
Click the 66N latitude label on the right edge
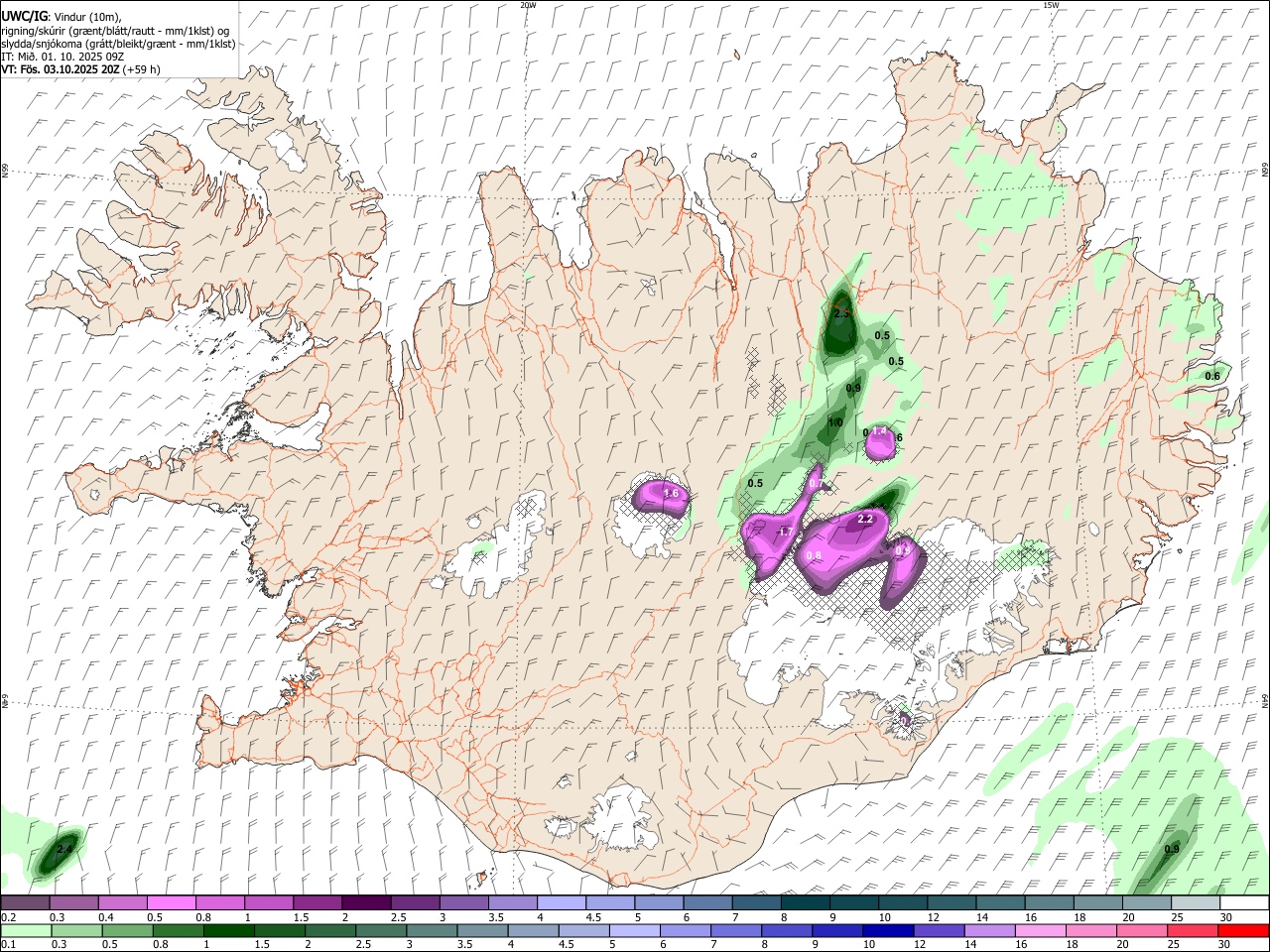tap(1265, 172)
